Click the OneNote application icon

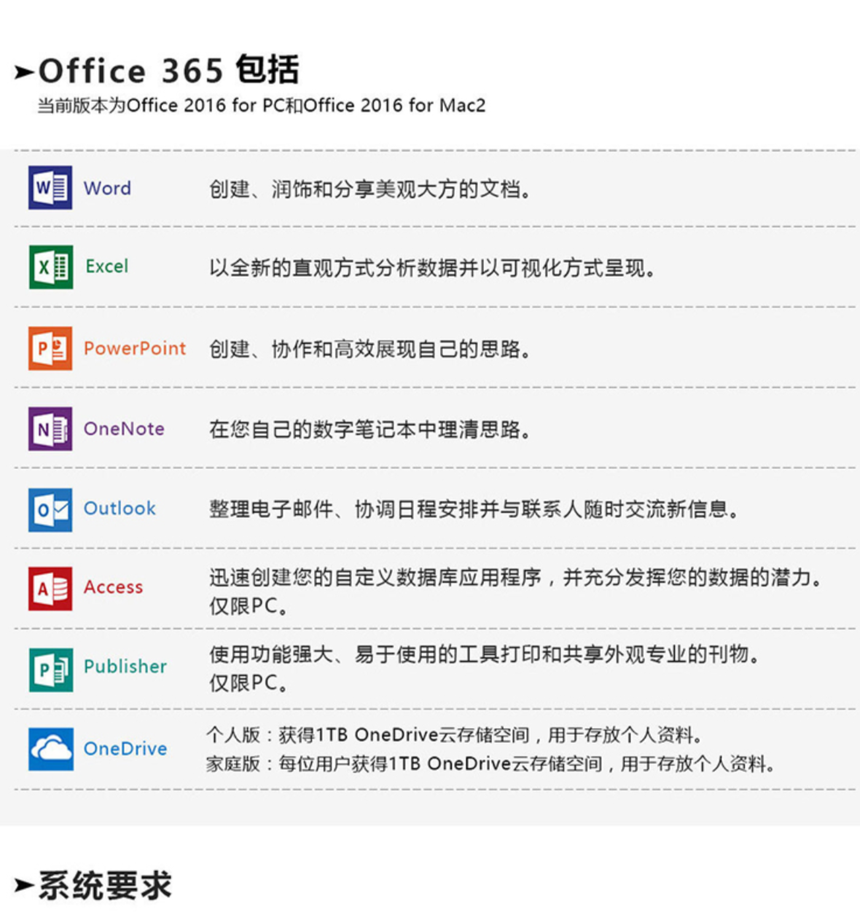[x=51, y=429]
